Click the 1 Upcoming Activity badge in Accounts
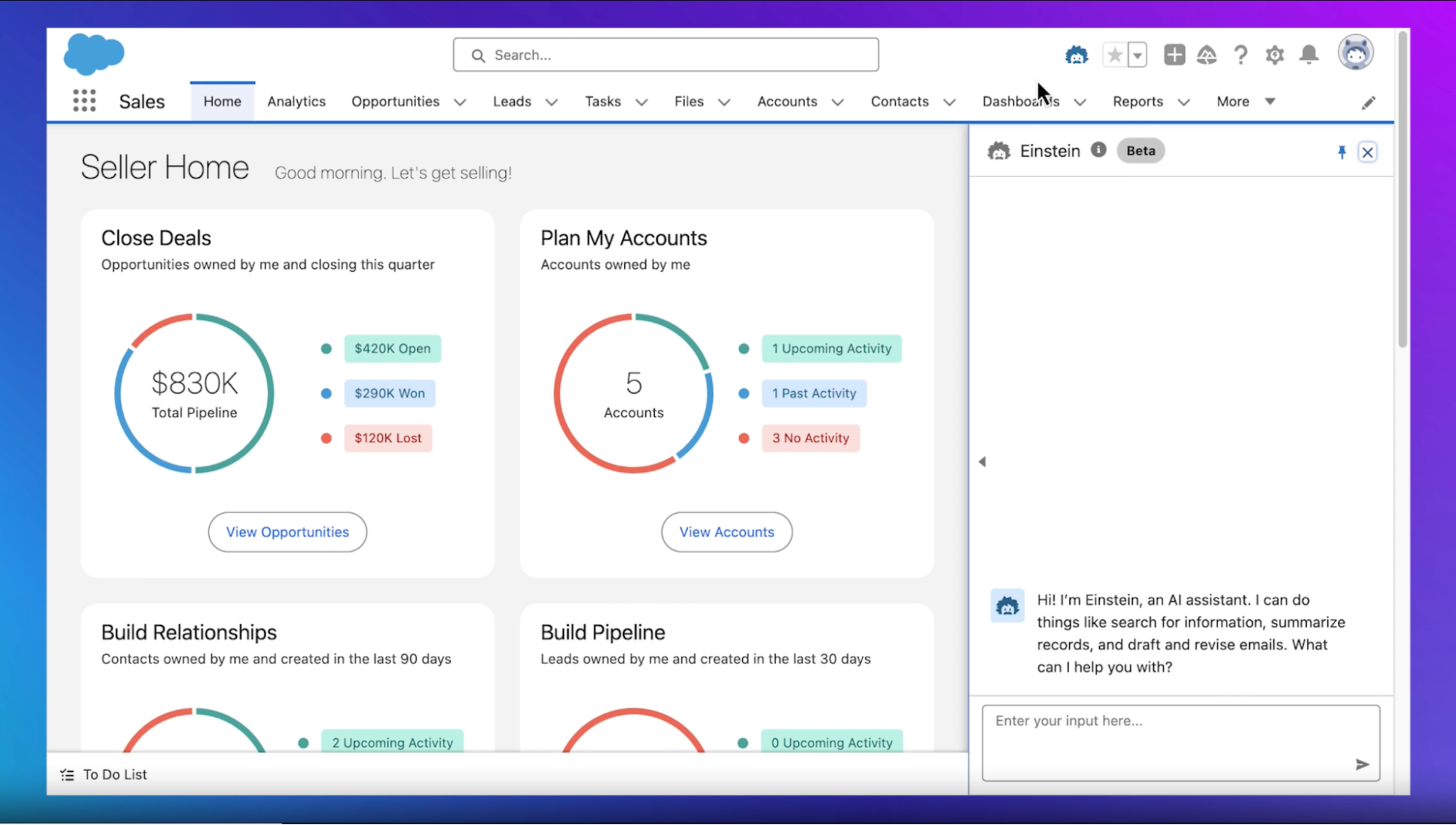The height and width of the screenshot is (825, 1456). 832,348
